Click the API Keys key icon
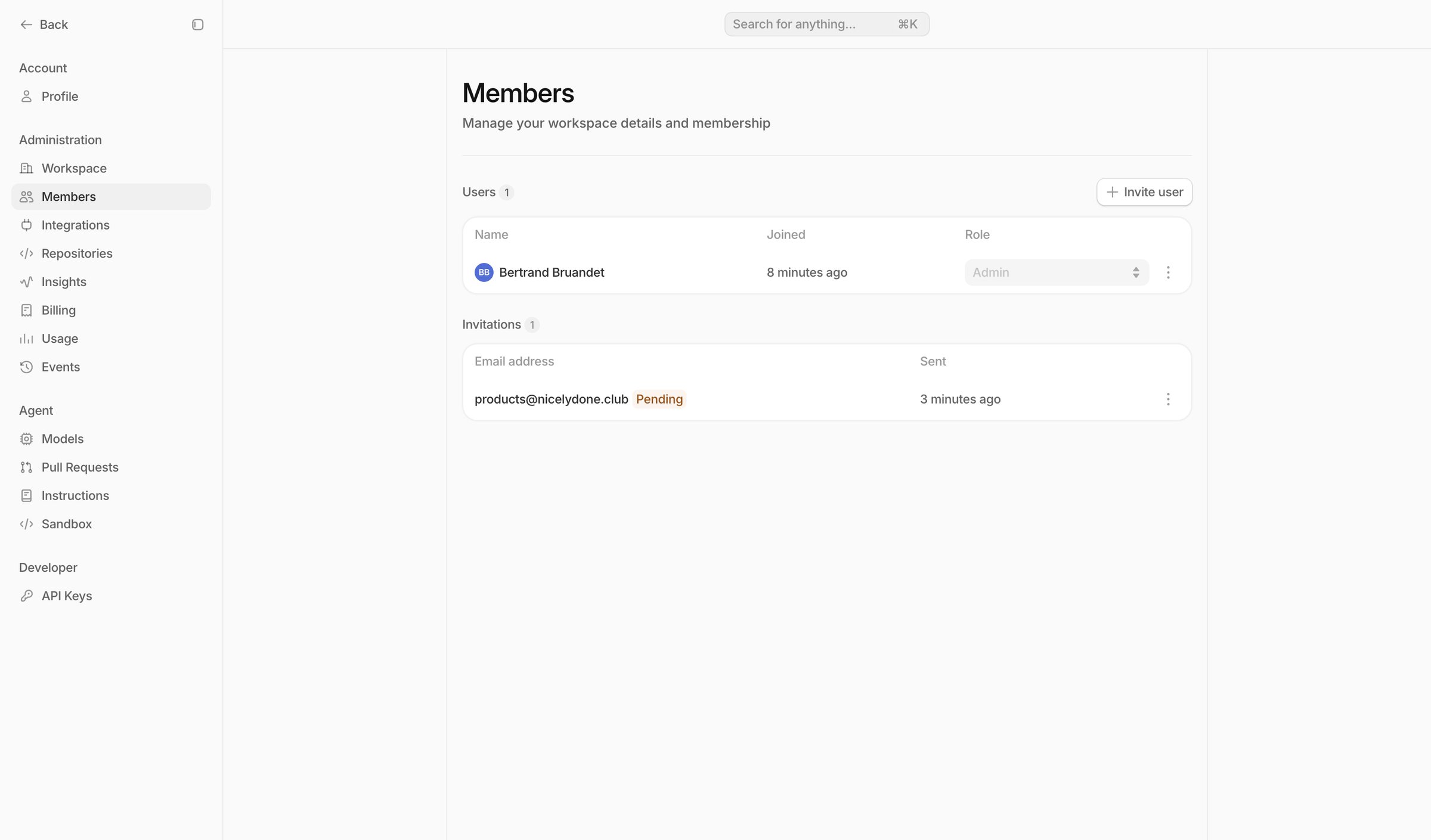Viewport: 1431px width, 840px height. (26, 596)
